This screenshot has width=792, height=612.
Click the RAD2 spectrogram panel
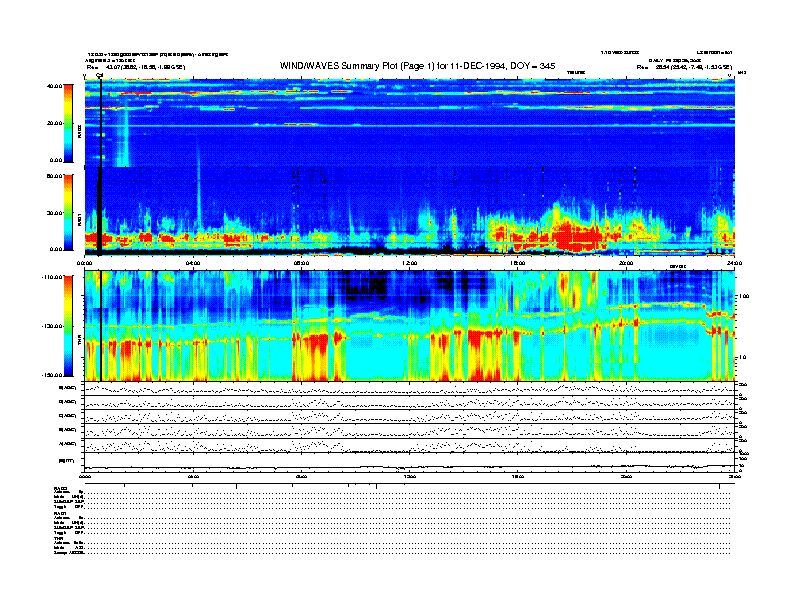point(410,123)
